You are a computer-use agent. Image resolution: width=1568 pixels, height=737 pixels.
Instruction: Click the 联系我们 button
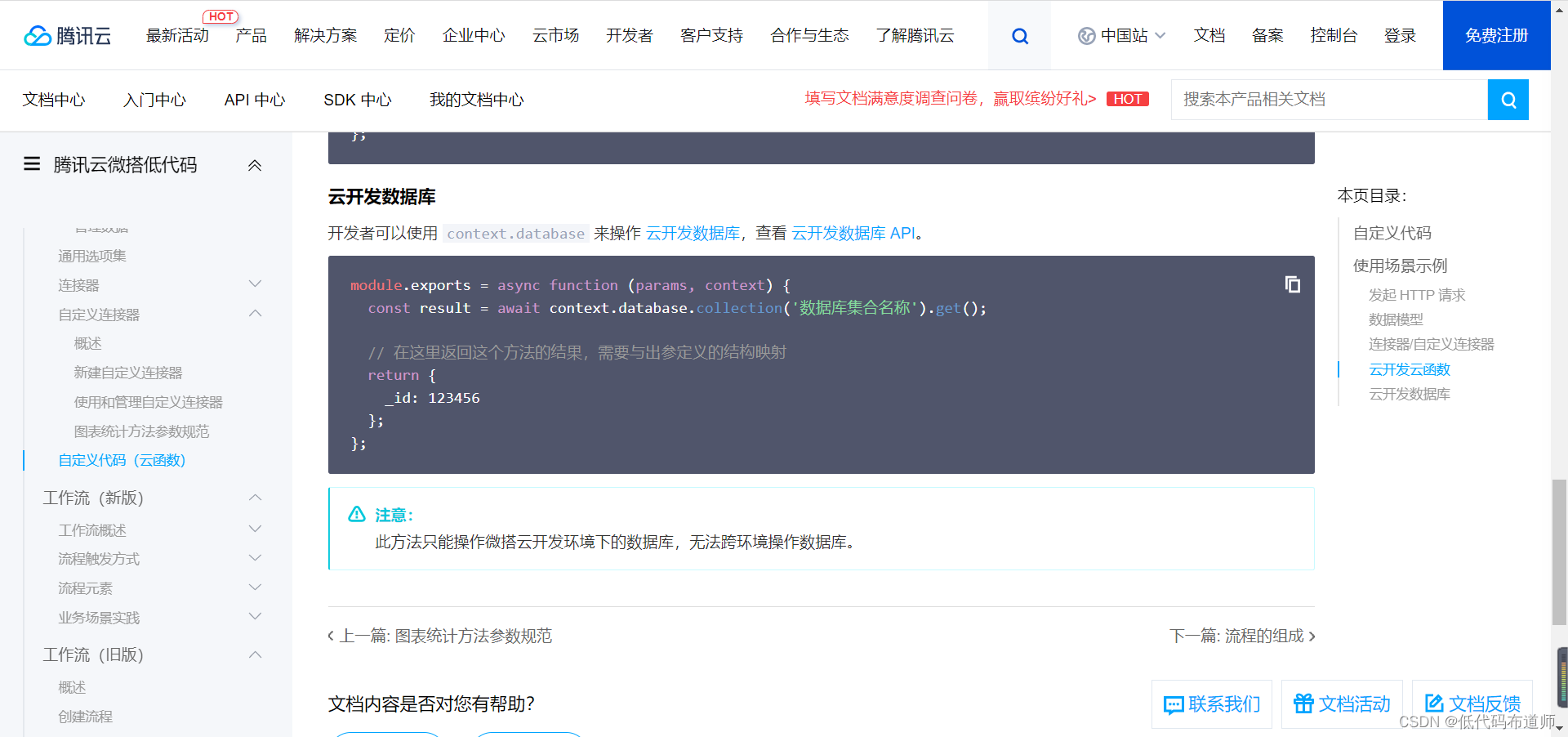point(1212,704)
